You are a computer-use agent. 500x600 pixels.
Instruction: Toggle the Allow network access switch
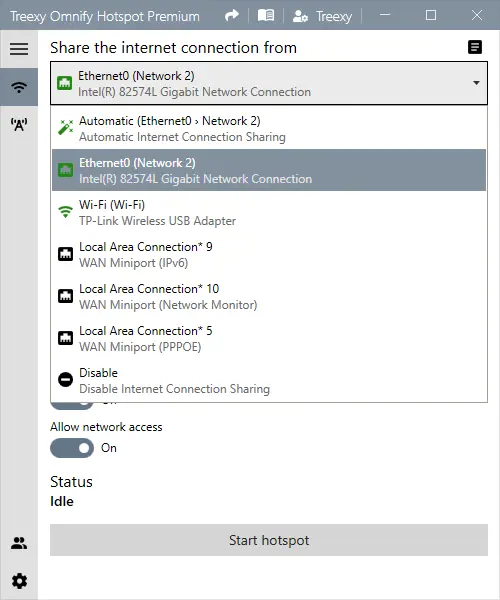tap(72, 448)
